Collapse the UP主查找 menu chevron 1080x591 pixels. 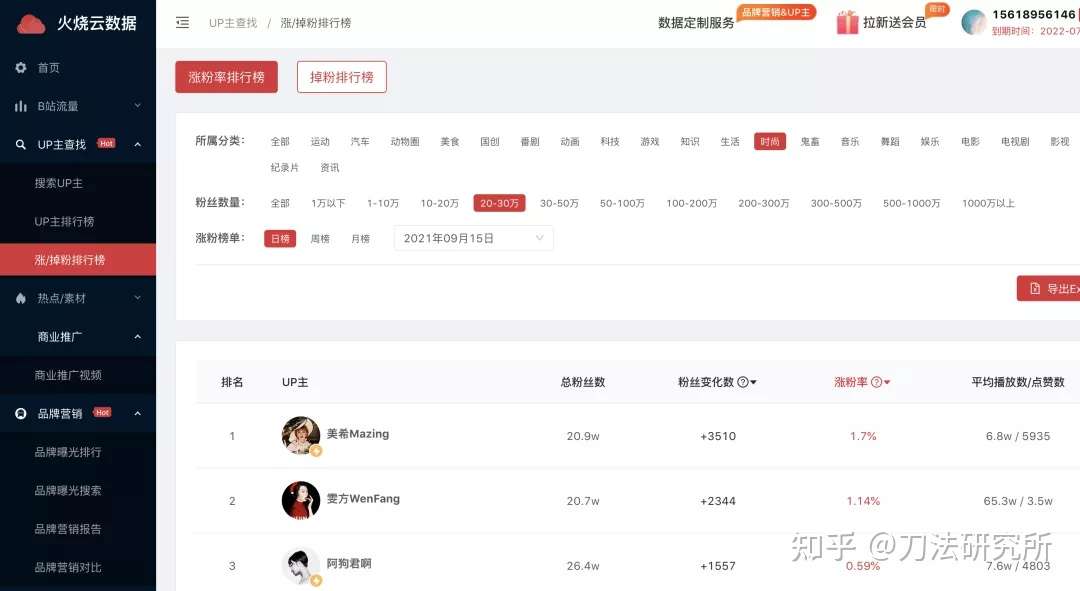click(x=137, y=144)
